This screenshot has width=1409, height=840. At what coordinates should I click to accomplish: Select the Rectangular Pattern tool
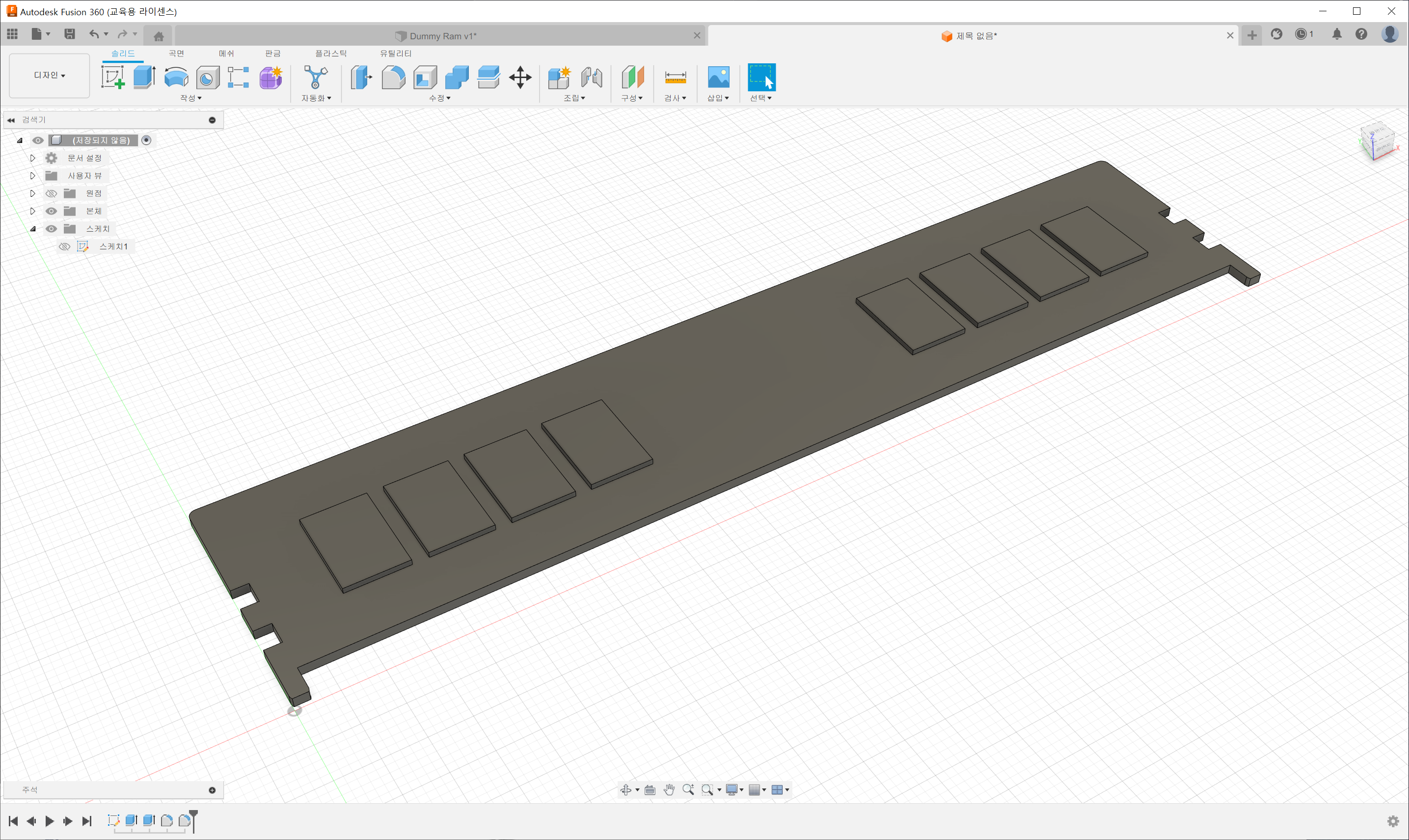(x=238, y=77)
